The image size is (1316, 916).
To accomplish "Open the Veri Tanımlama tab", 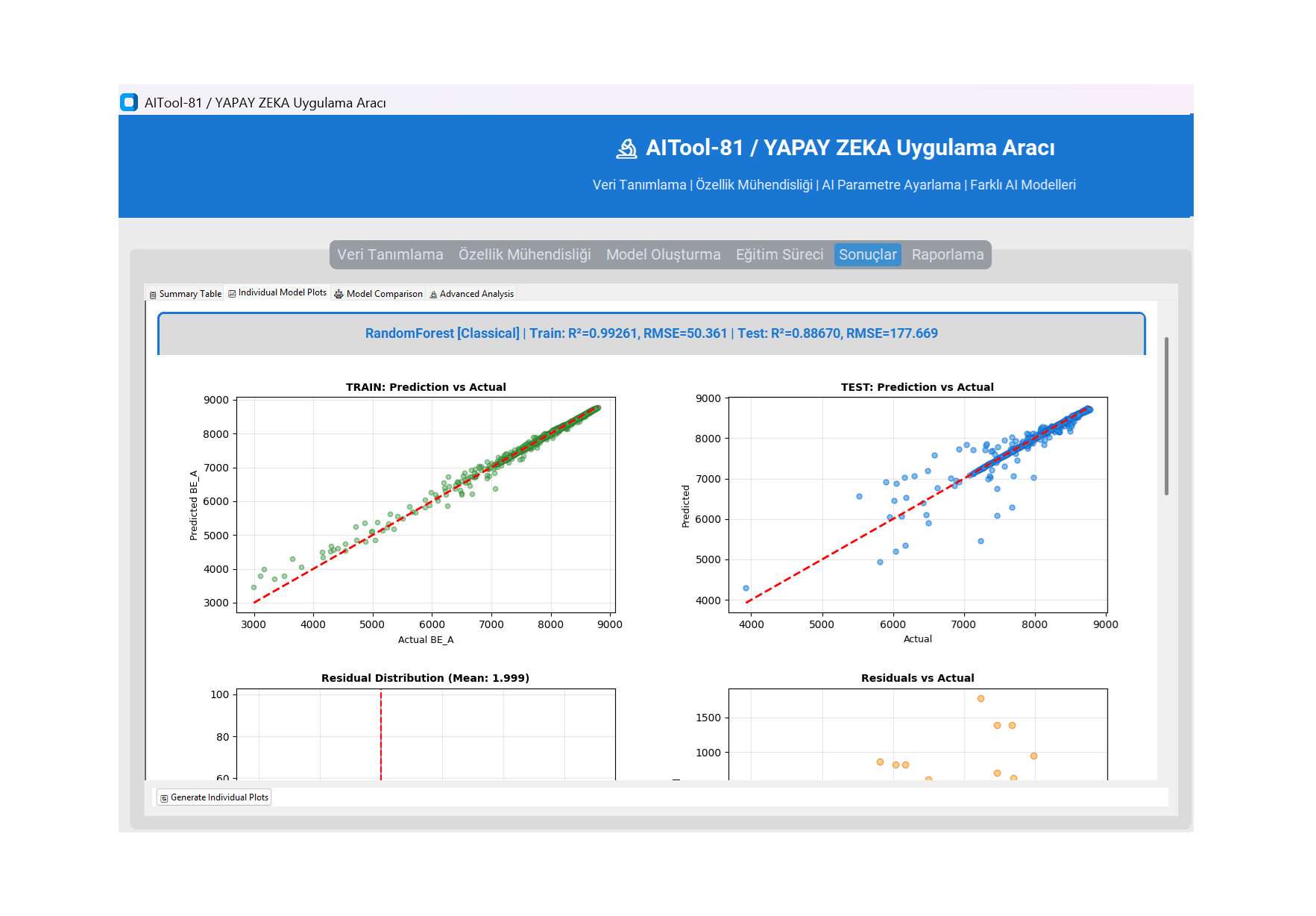I will [390, 254].
